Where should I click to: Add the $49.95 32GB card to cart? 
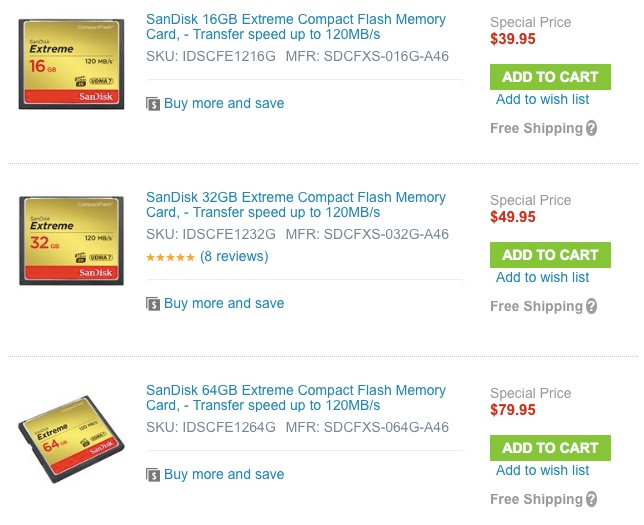pyautogui.click(x=550, y=255)
